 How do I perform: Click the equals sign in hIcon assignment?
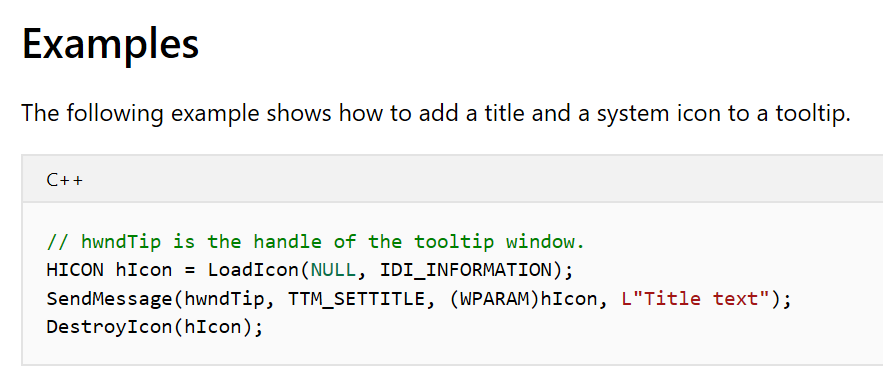tap(190, 271)
